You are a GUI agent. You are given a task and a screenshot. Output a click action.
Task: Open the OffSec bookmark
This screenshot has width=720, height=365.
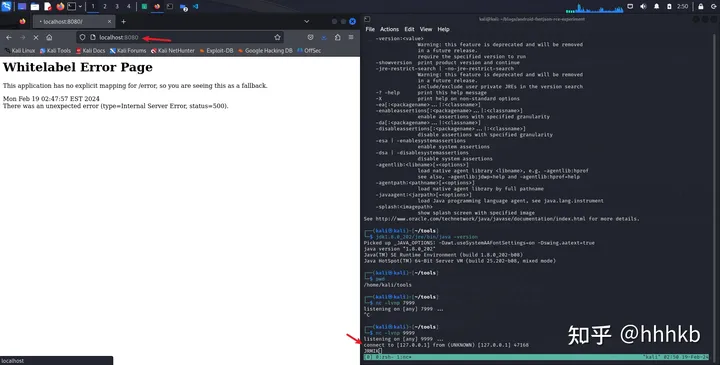(309, 51)
